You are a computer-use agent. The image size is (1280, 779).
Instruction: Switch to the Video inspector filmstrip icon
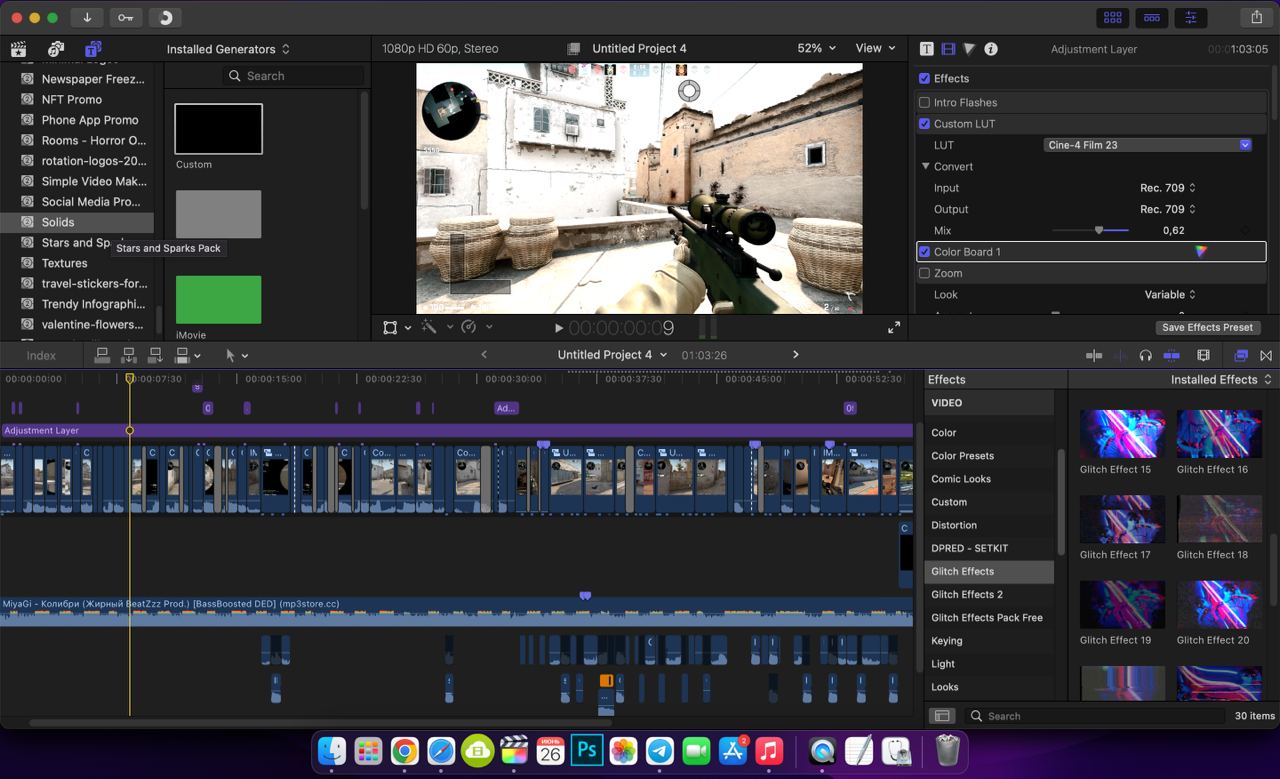coord(948,49)
